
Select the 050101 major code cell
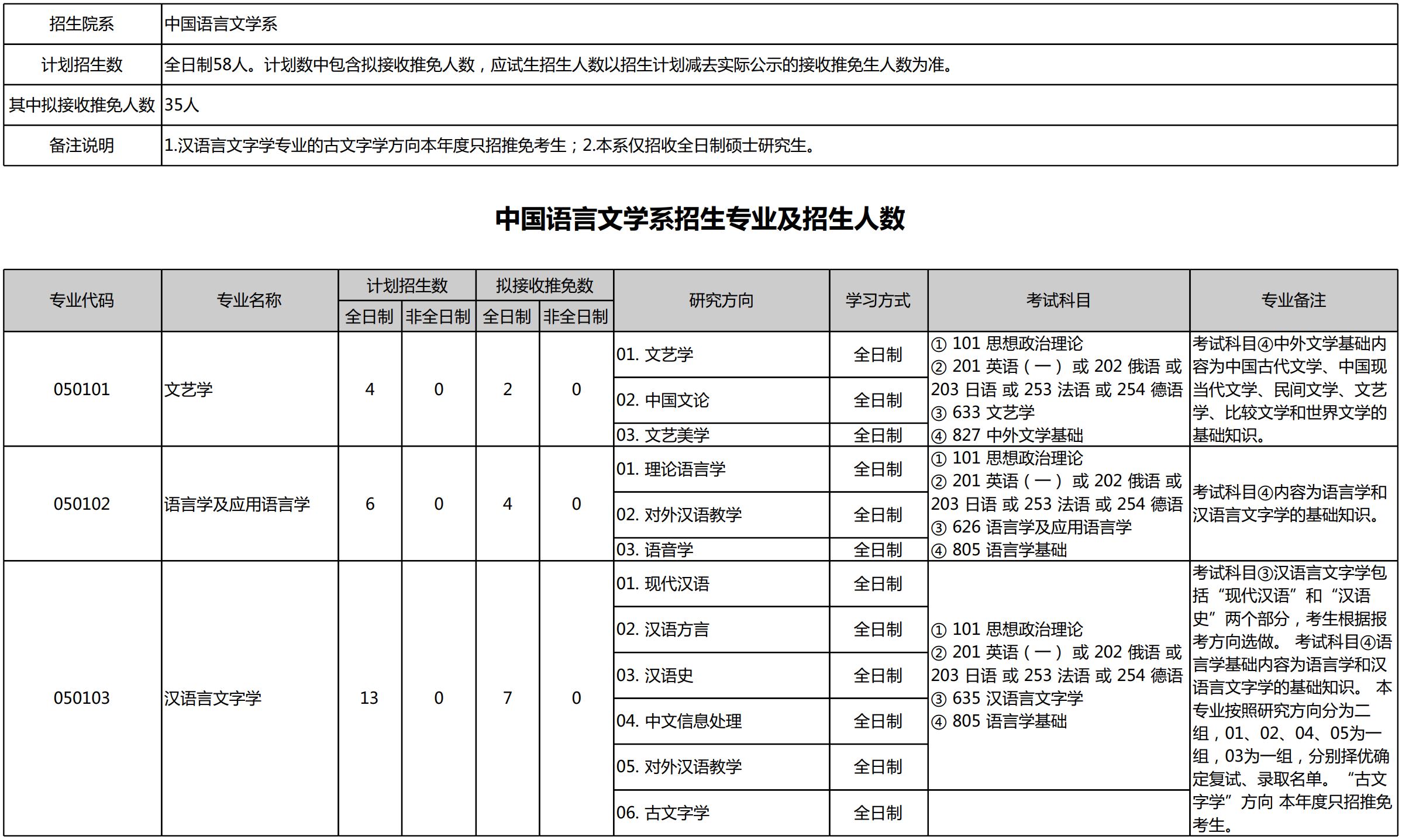click(82, 389)
